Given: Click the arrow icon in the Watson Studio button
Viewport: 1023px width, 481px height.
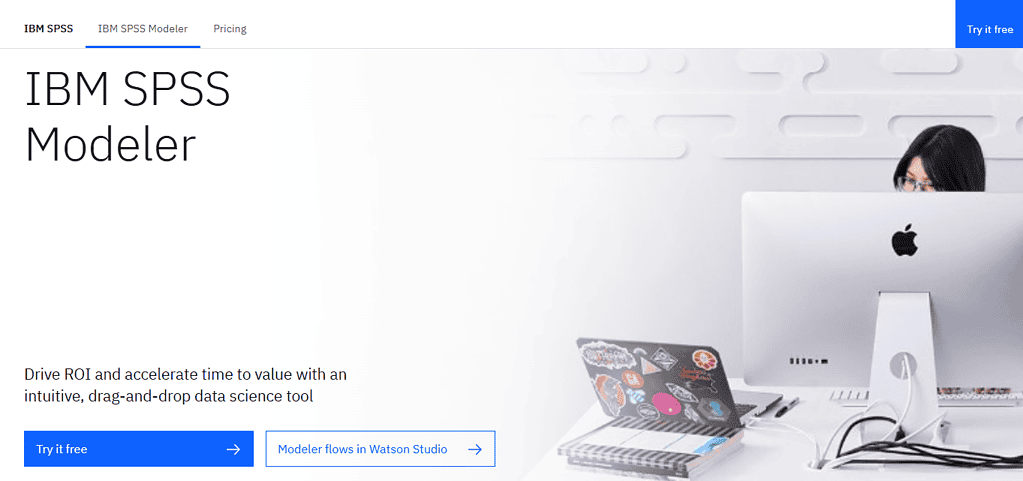Looking at the screenshot, I should 475,449.
